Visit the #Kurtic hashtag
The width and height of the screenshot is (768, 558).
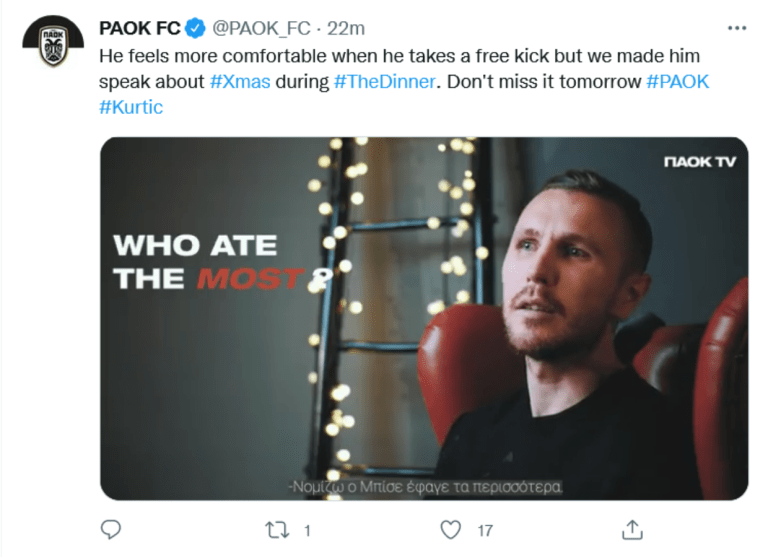(130, 107)
